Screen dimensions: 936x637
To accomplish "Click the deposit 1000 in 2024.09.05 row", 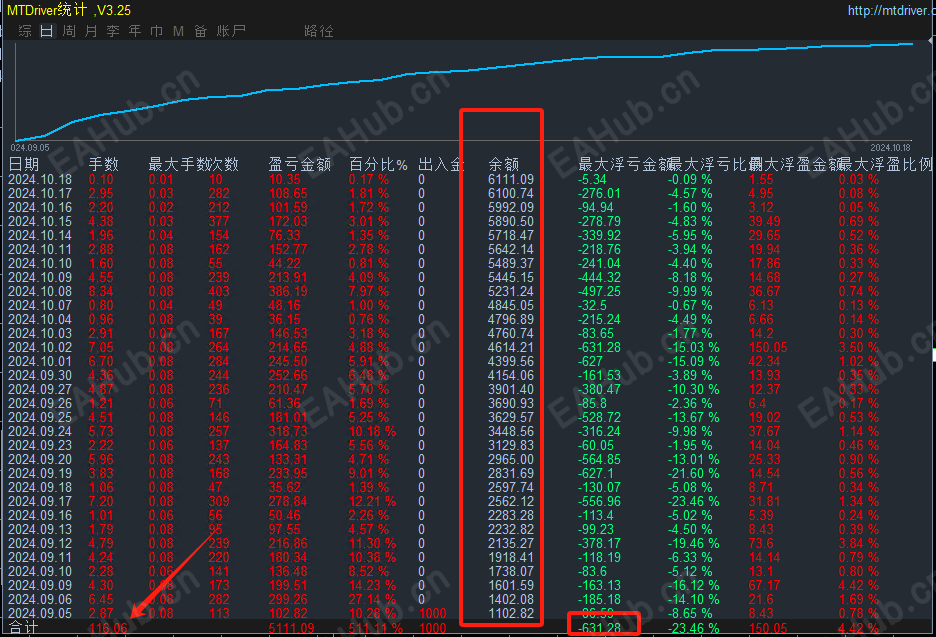I will (x=433, y=613).
